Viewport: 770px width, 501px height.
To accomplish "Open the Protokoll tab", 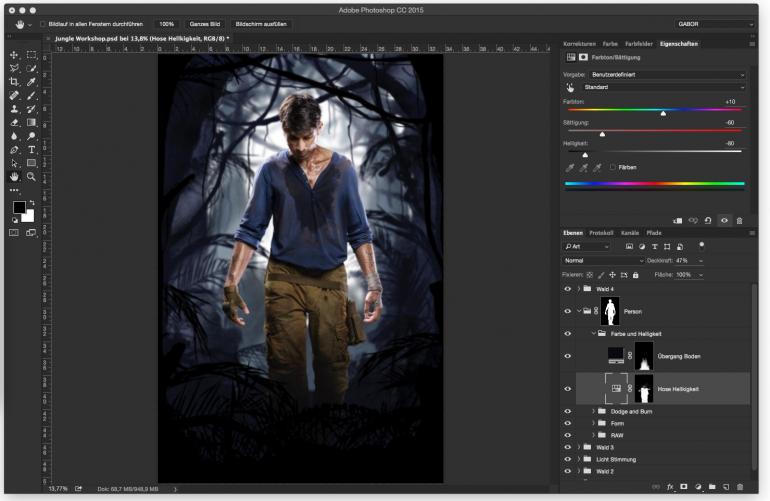I will point(601,233).
